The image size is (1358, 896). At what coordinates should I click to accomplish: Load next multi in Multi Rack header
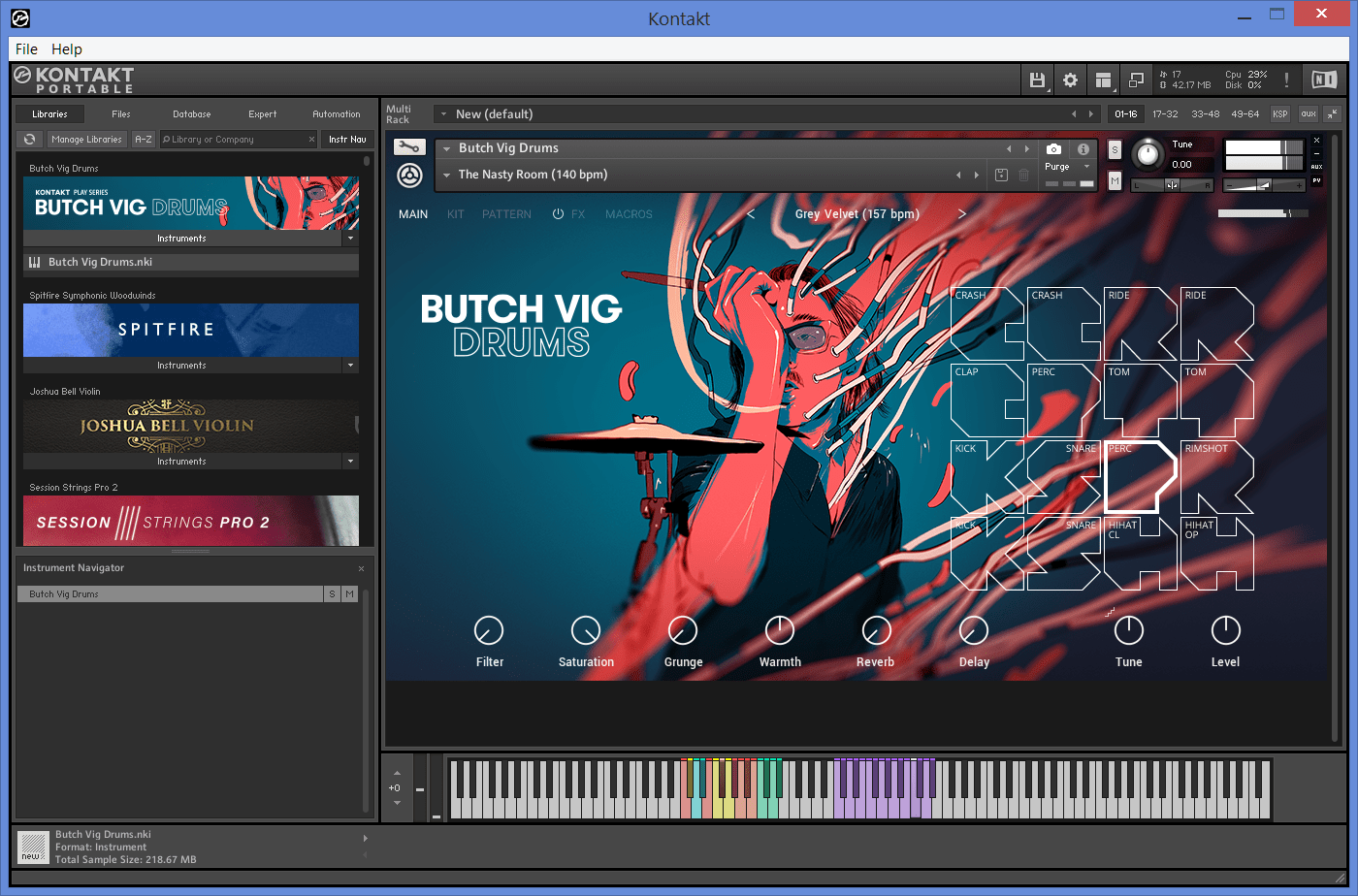[x=1091, y=114]
